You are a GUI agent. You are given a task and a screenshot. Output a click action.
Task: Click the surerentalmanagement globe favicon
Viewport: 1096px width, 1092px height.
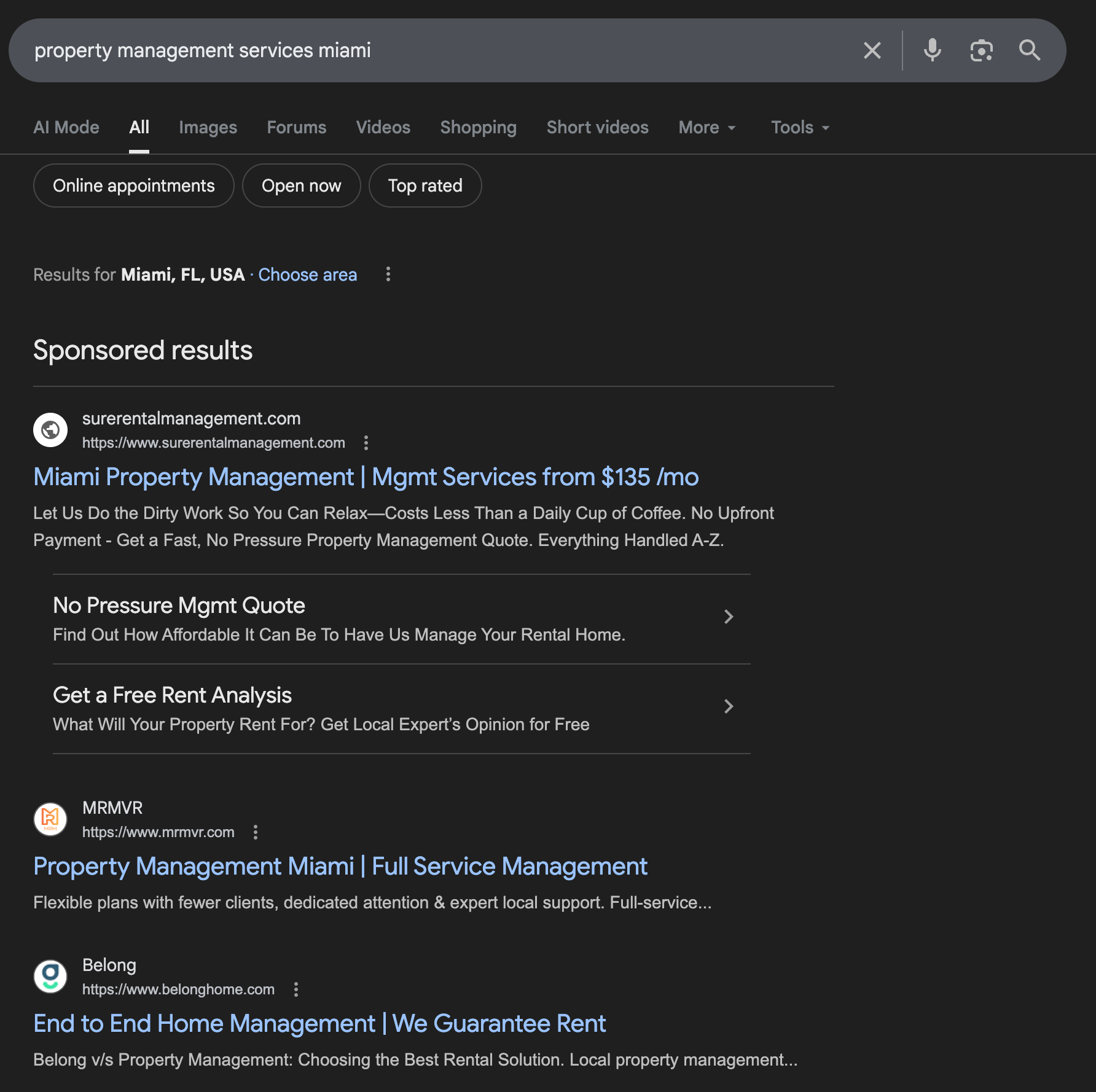tap(50, 430)
